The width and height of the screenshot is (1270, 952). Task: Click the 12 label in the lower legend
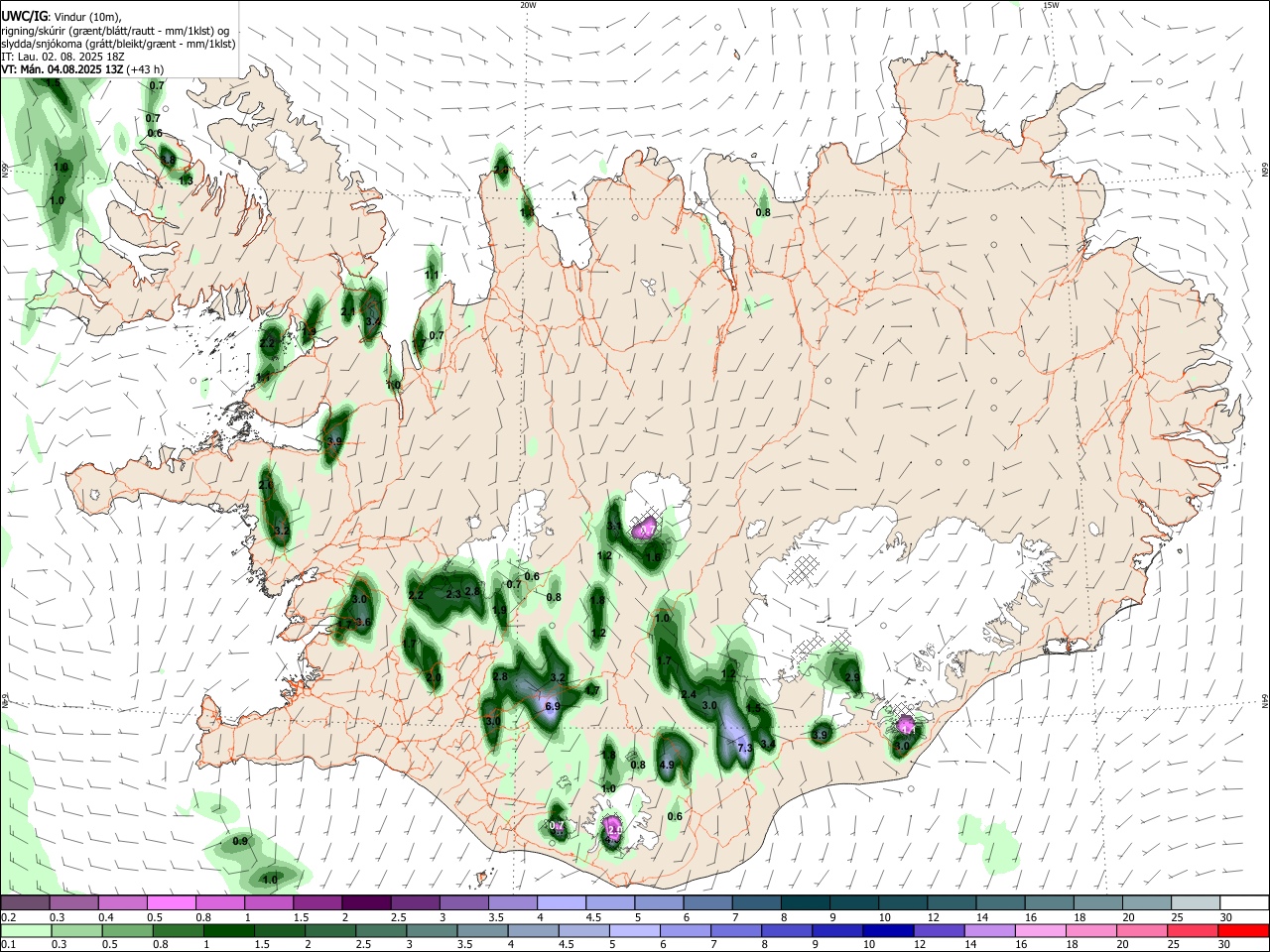coord(919,945)
